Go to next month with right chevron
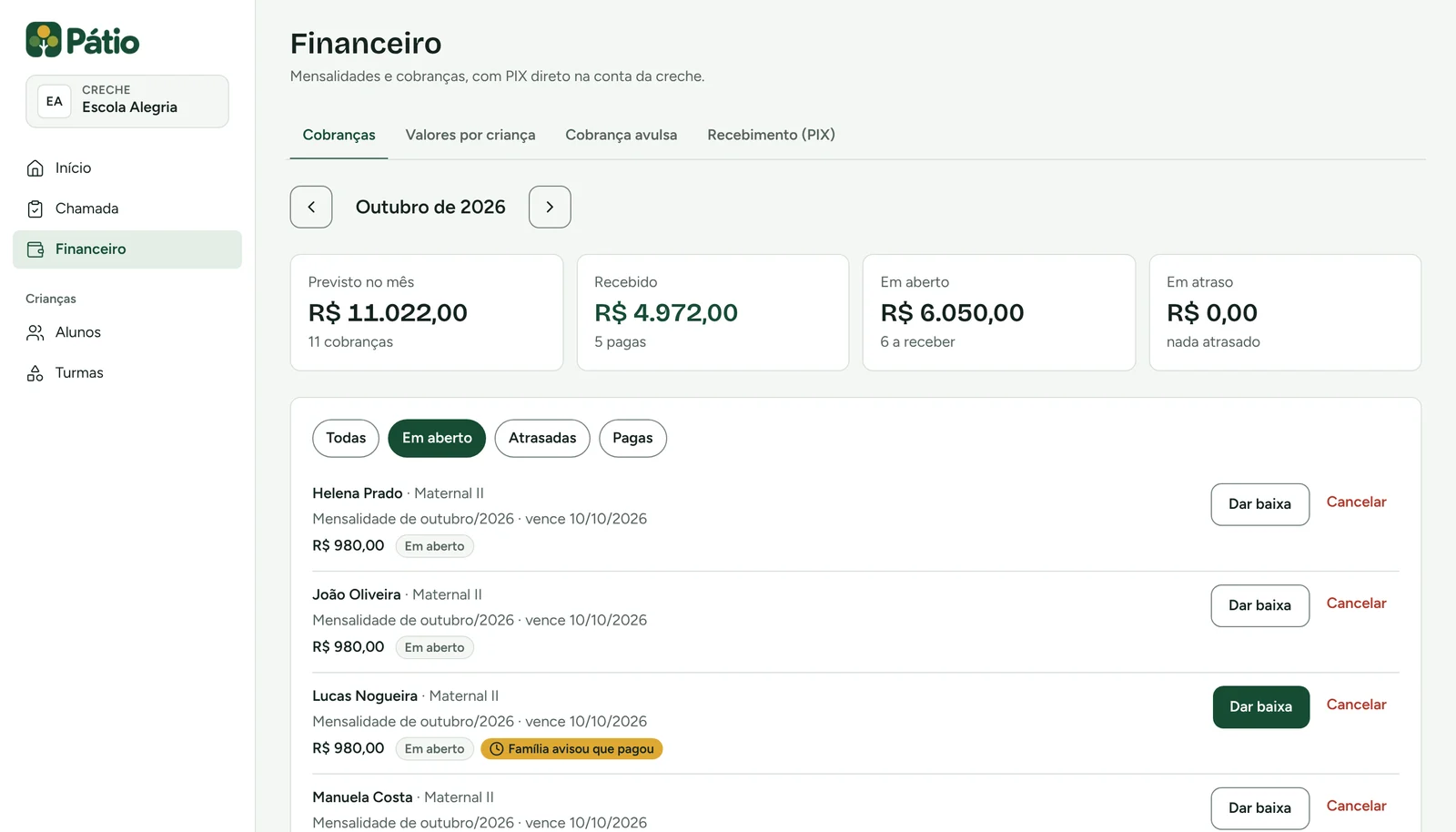 pyautogui.click(x=550, y=207)
